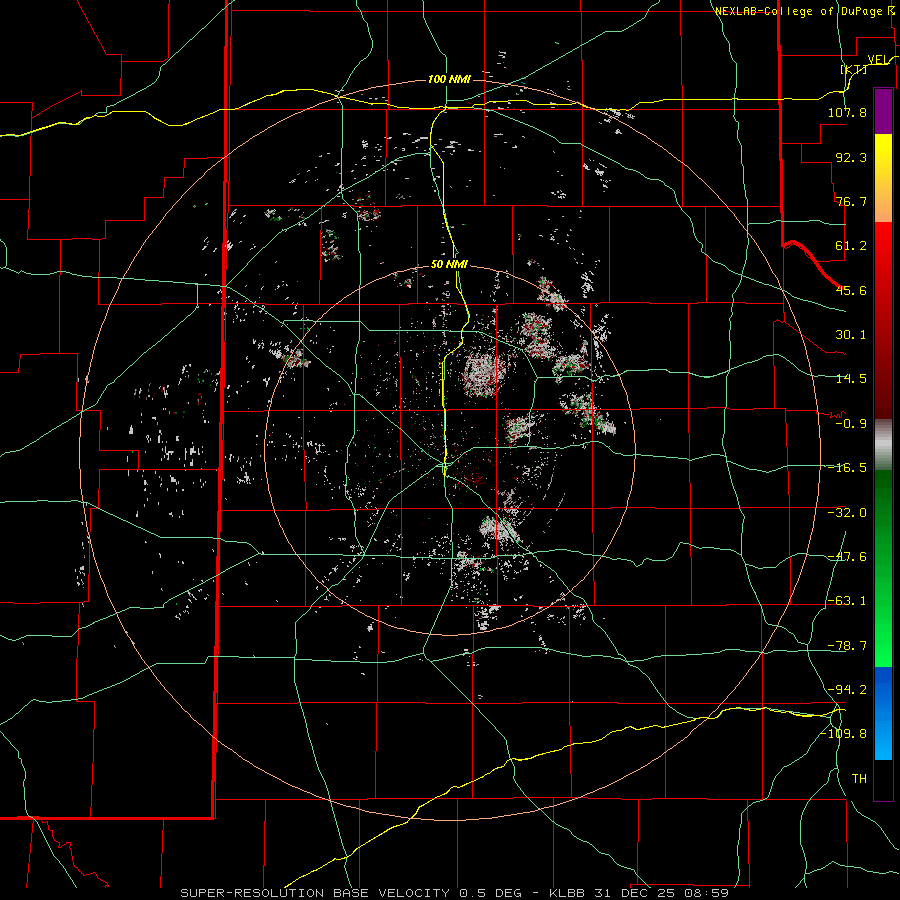
Task: Click the blue segment of the color bar
Action: [883, 713]
